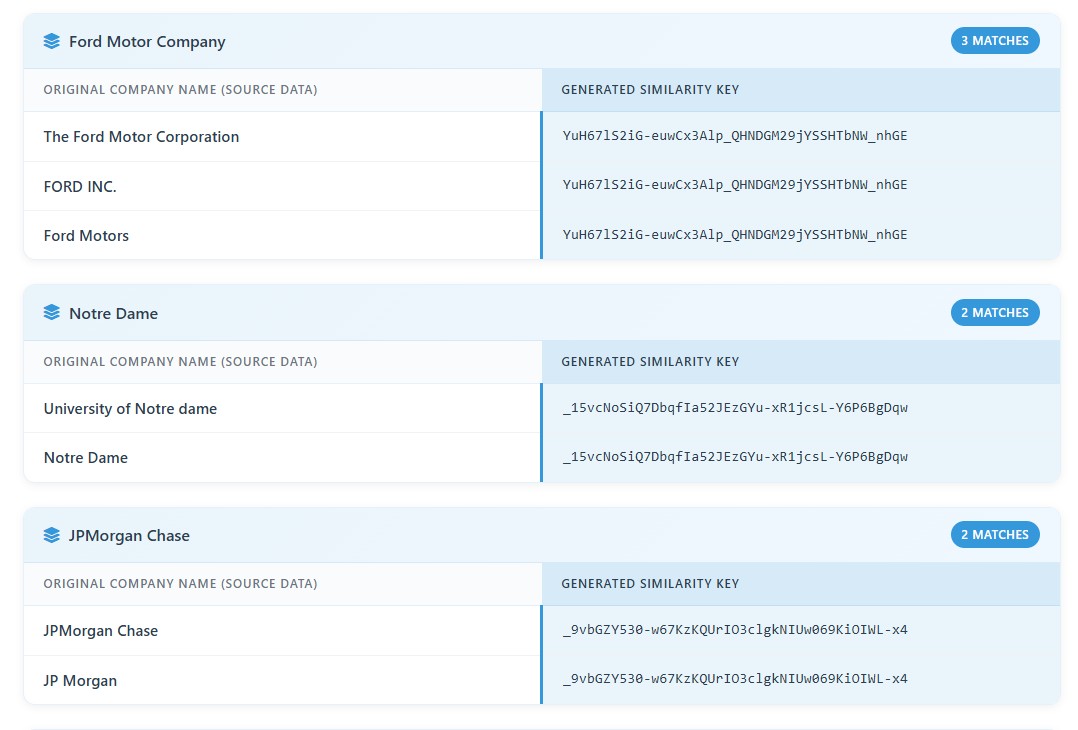Click the 3 MATCHES badge
Screen dimensions: 1078x730
tap(995, 41)
